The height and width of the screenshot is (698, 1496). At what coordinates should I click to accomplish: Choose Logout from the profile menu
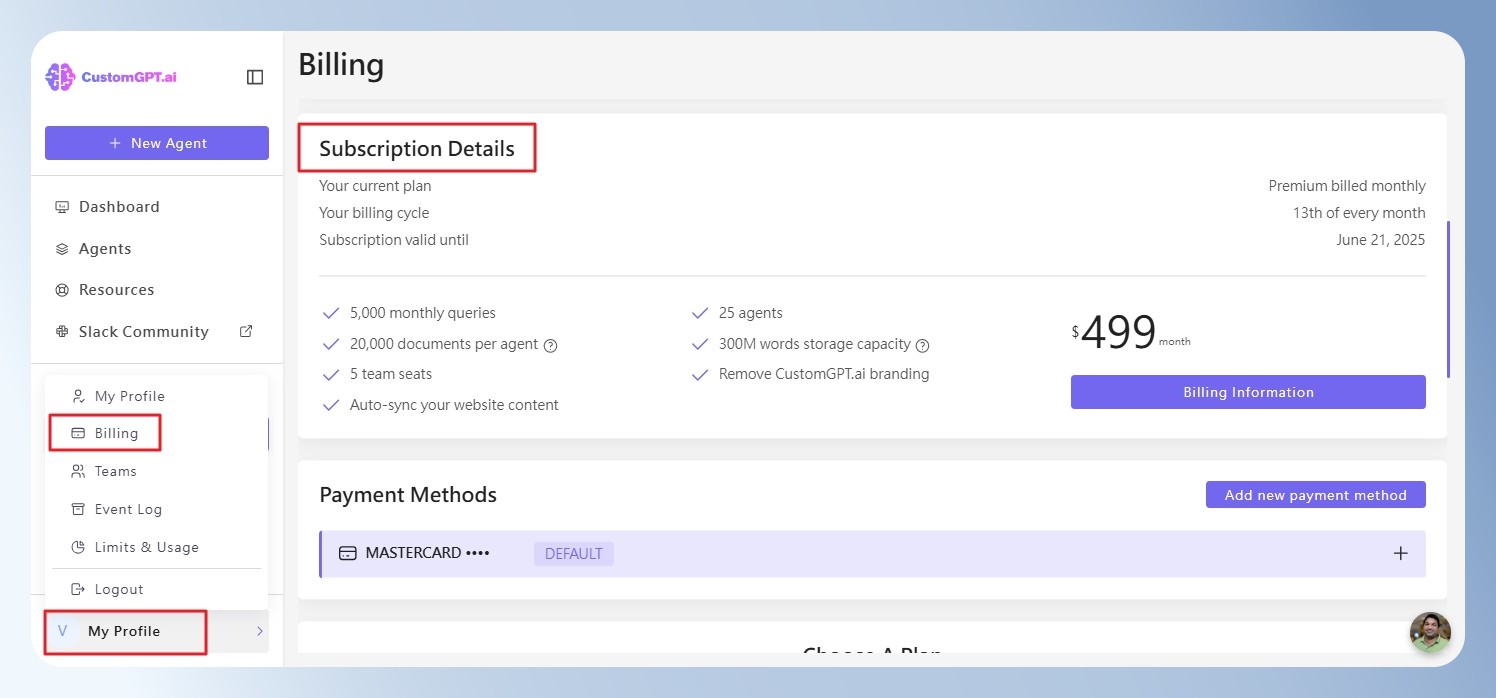pyautogui.click(x=119, y=589)
